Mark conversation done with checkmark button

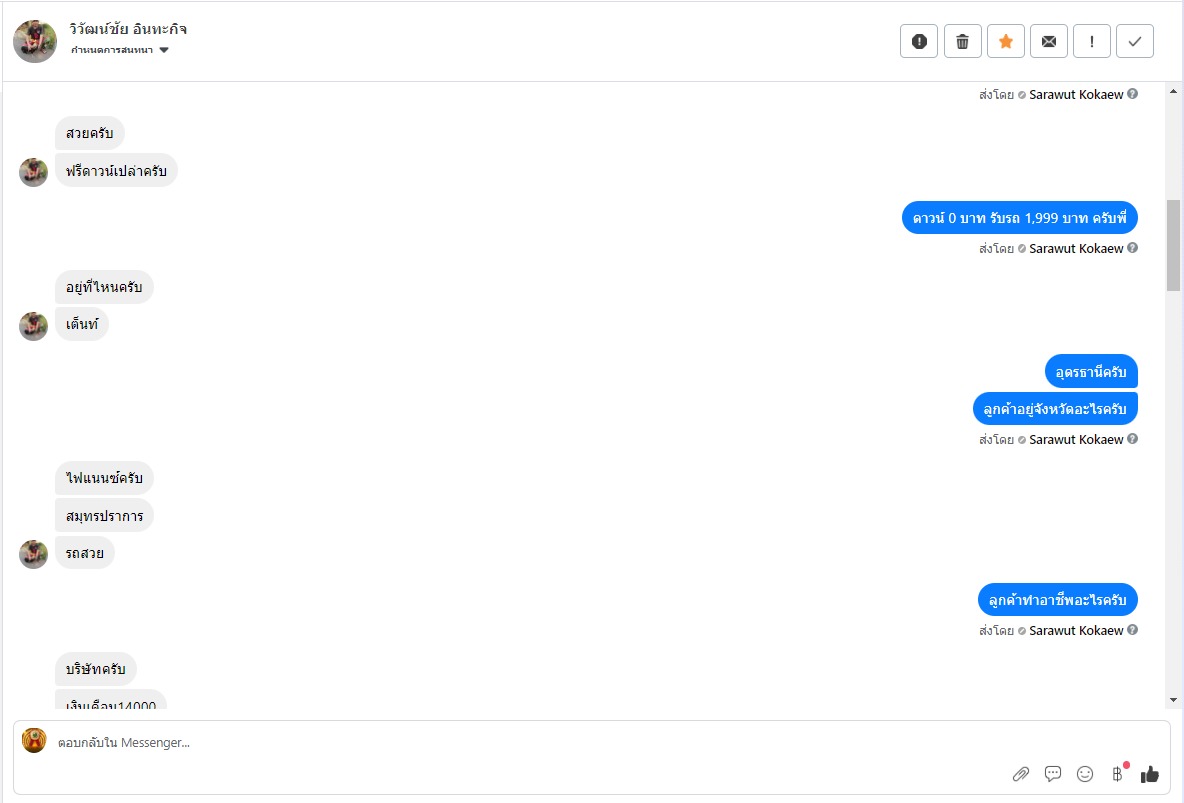1135,41
